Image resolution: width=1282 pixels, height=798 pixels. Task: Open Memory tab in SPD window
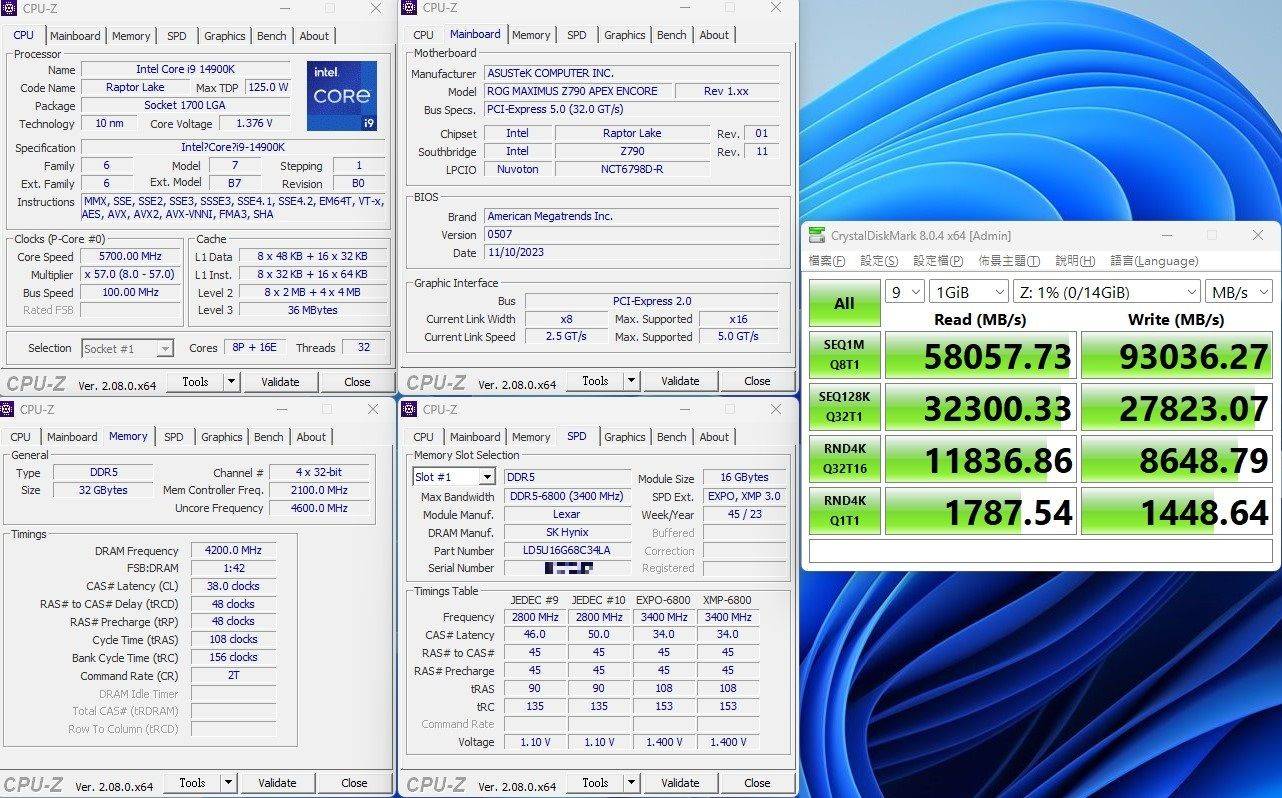tap(531, 437)
